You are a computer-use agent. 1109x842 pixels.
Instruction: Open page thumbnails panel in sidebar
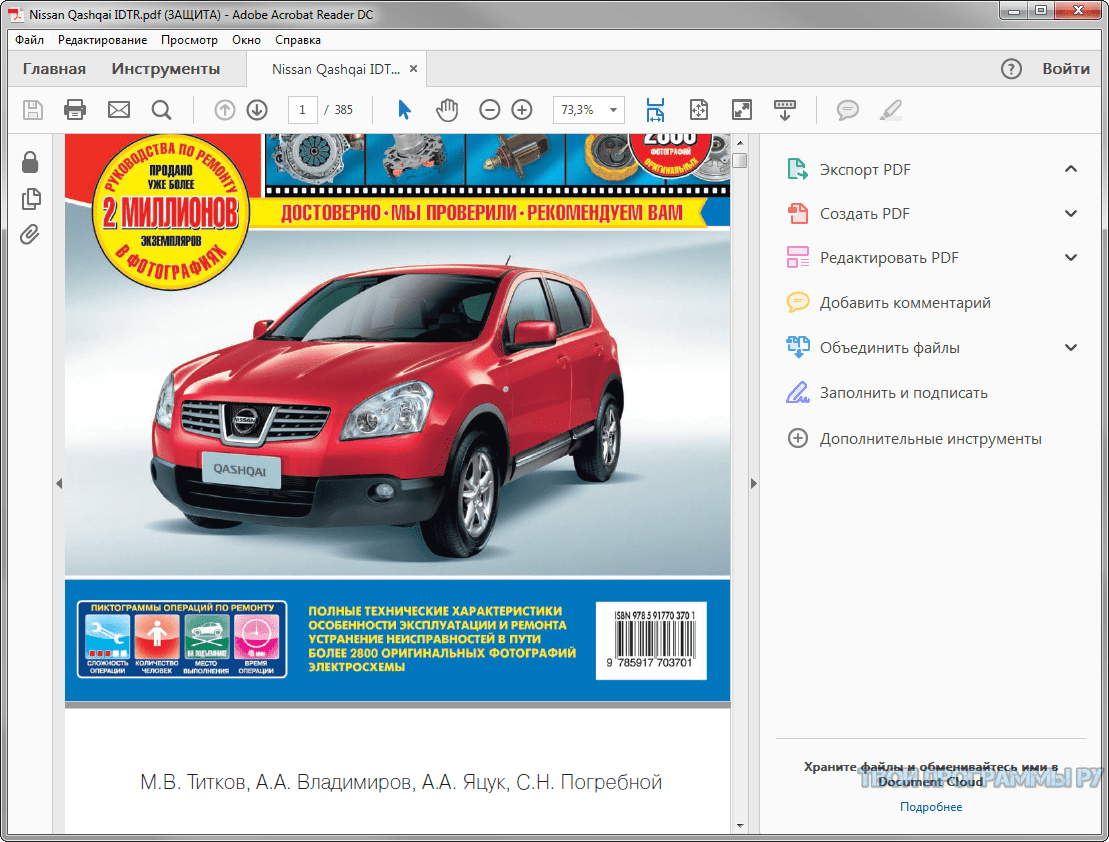(31, 199)
